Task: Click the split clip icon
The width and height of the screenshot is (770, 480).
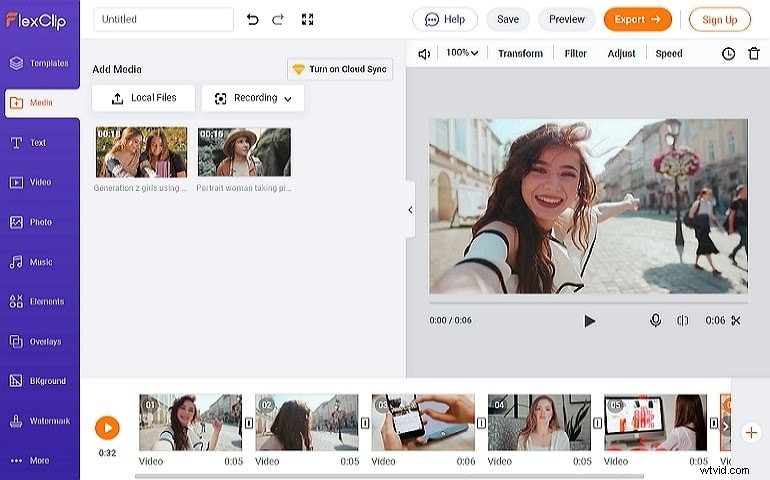Action: coord(683,321)
